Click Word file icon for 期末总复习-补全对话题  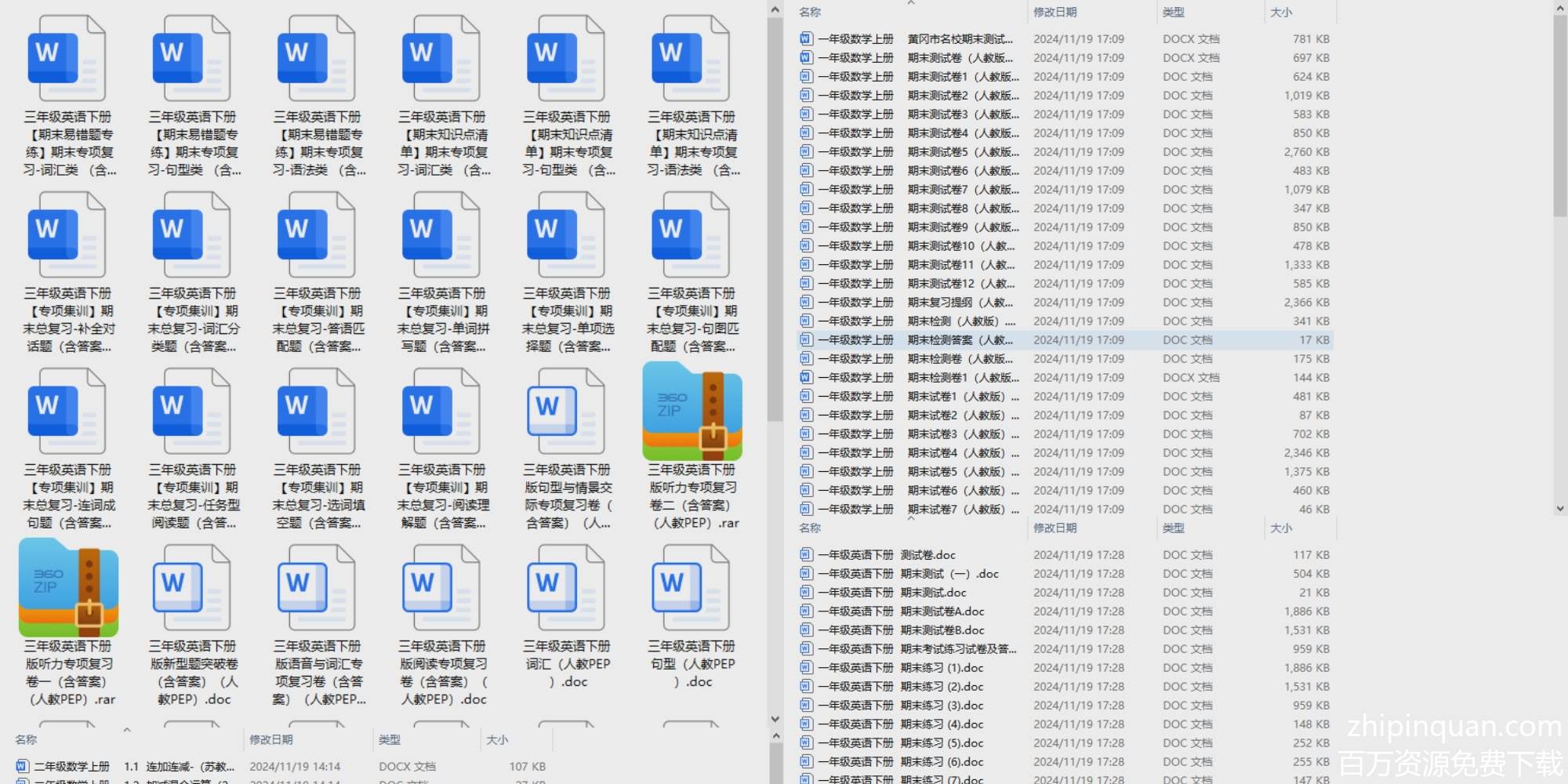pyautogui.click(x=67, y=235)
